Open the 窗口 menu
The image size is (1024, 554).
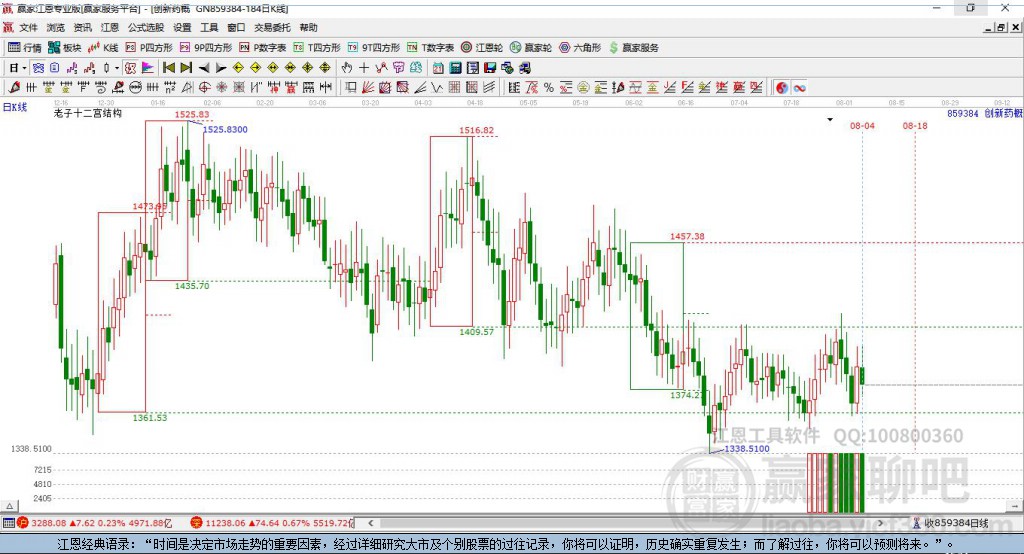236,27
